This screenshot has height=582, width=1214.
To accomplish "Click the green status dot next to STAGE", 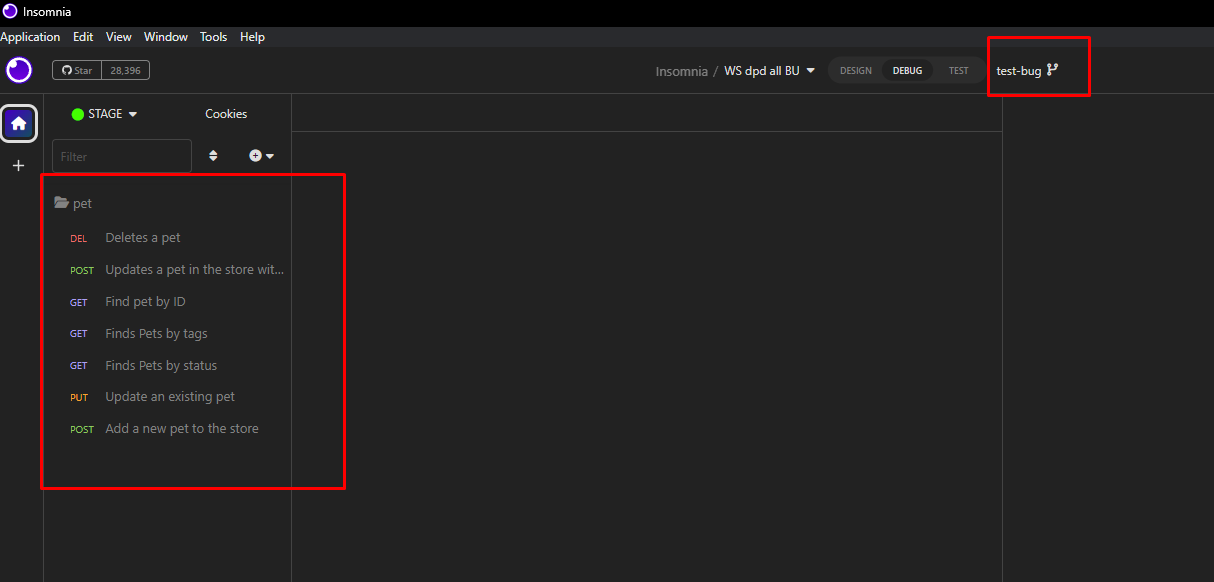I will 78,114.
